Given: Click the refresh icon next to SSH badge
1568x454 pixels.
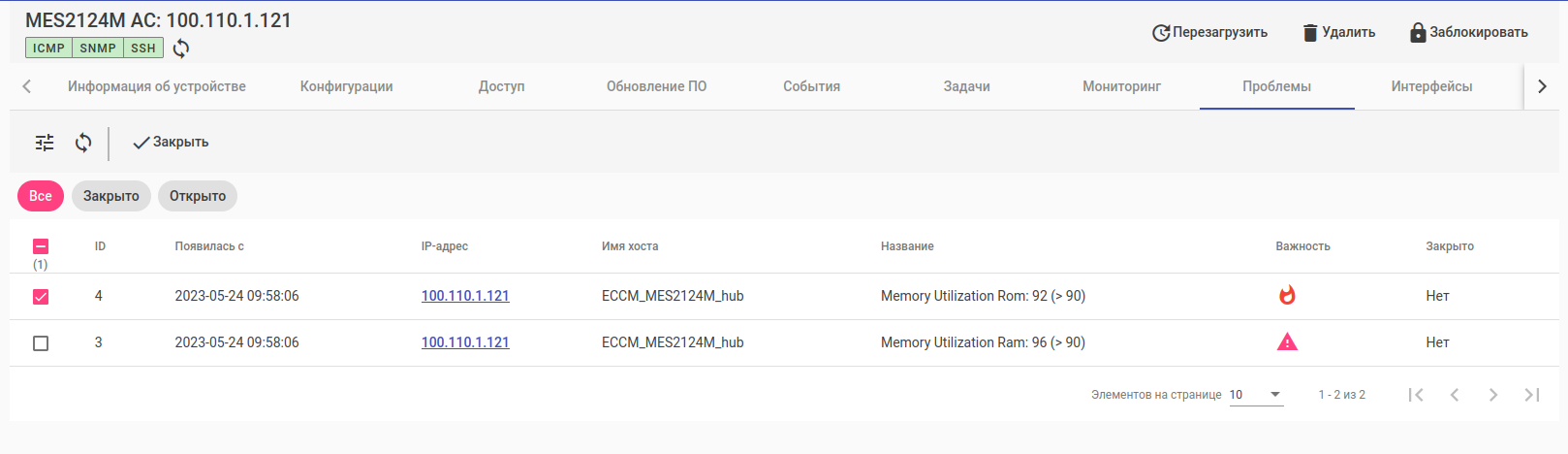Looking at the screenshot, I should [x=181, y=49].
